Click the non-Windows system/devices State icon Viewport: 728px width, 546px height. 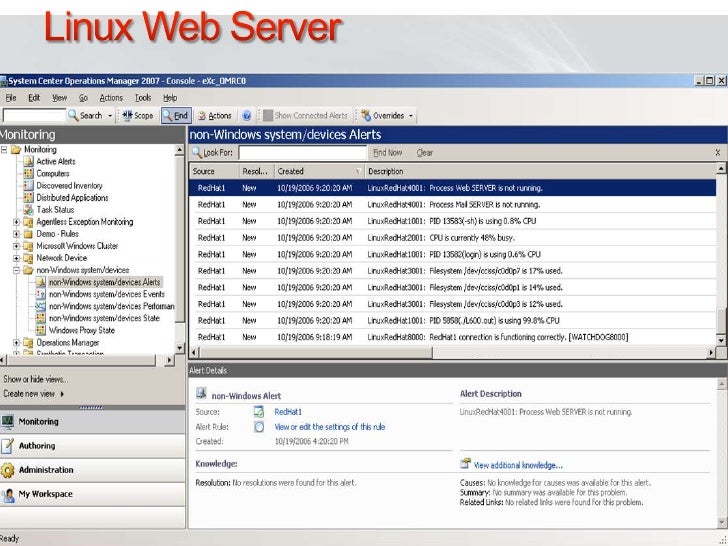[x=41, y=318]
